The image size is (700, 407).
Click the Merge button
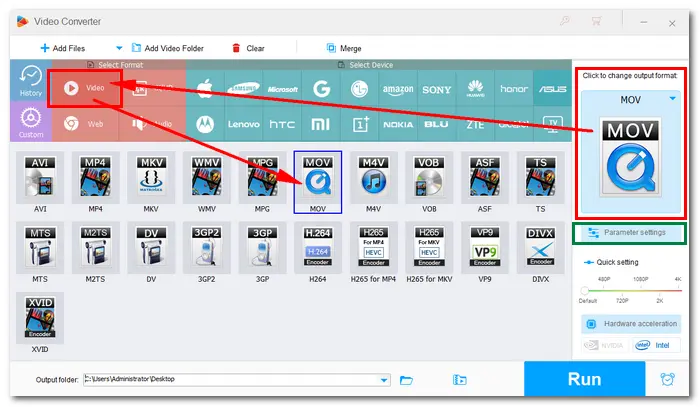click(x=344, y=48)
